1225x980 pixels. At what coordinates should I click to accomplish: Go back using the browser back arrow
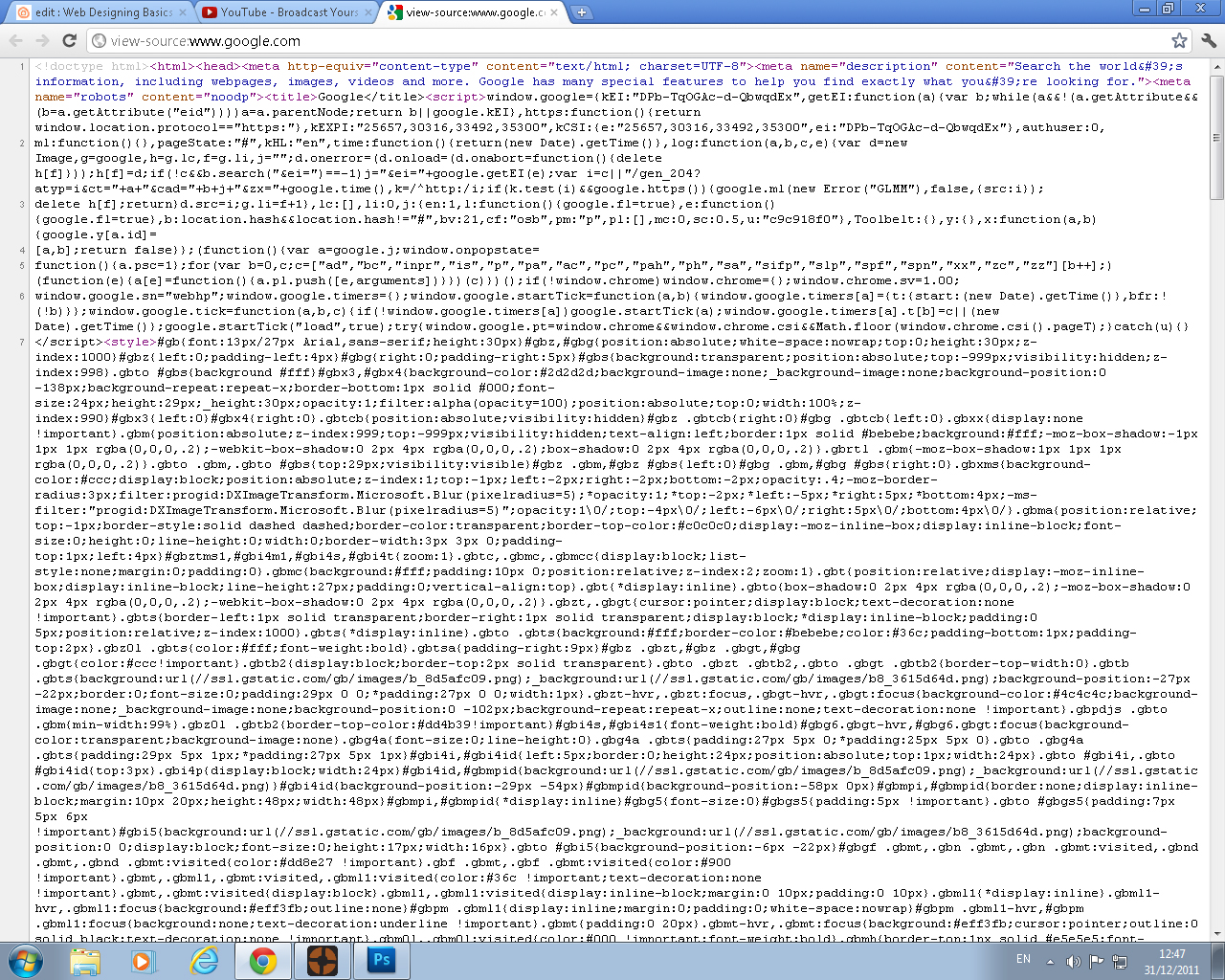(x=16, y=40)
